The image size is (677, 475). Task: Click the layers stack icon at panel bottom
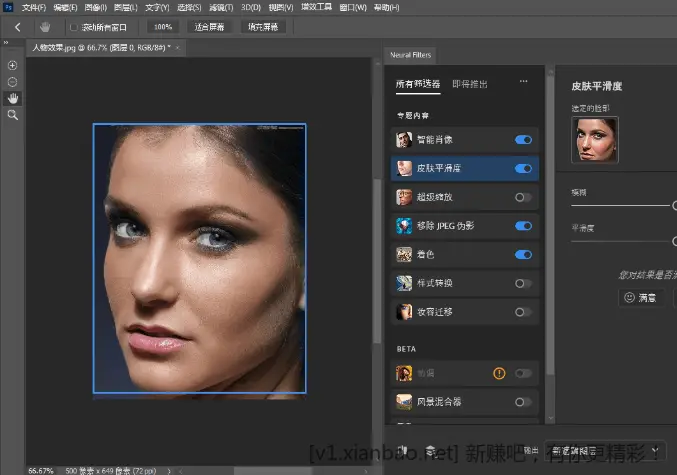(430, 451)
